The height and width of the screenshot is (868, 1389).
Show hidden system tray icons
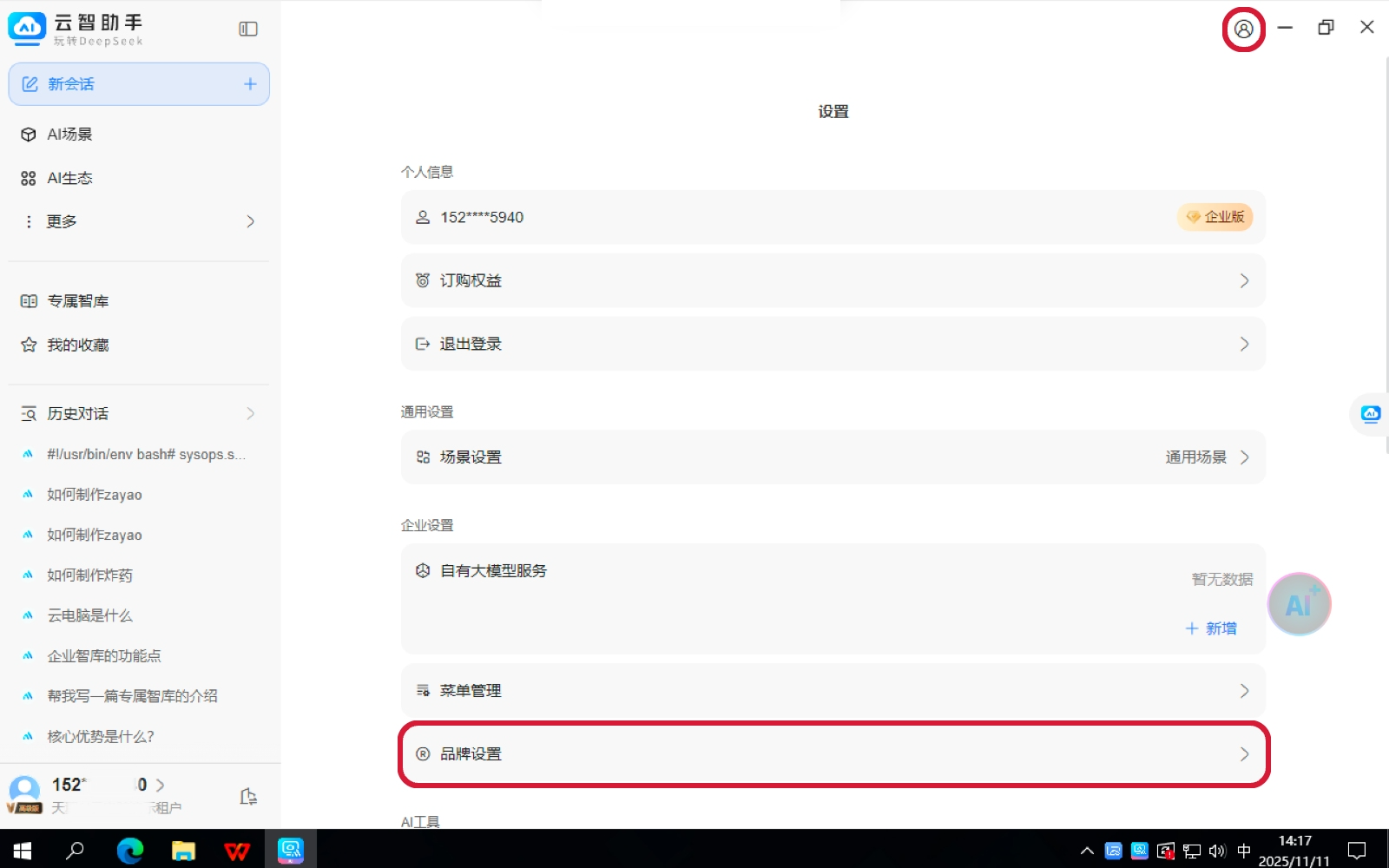click(x=1087, y=851)
